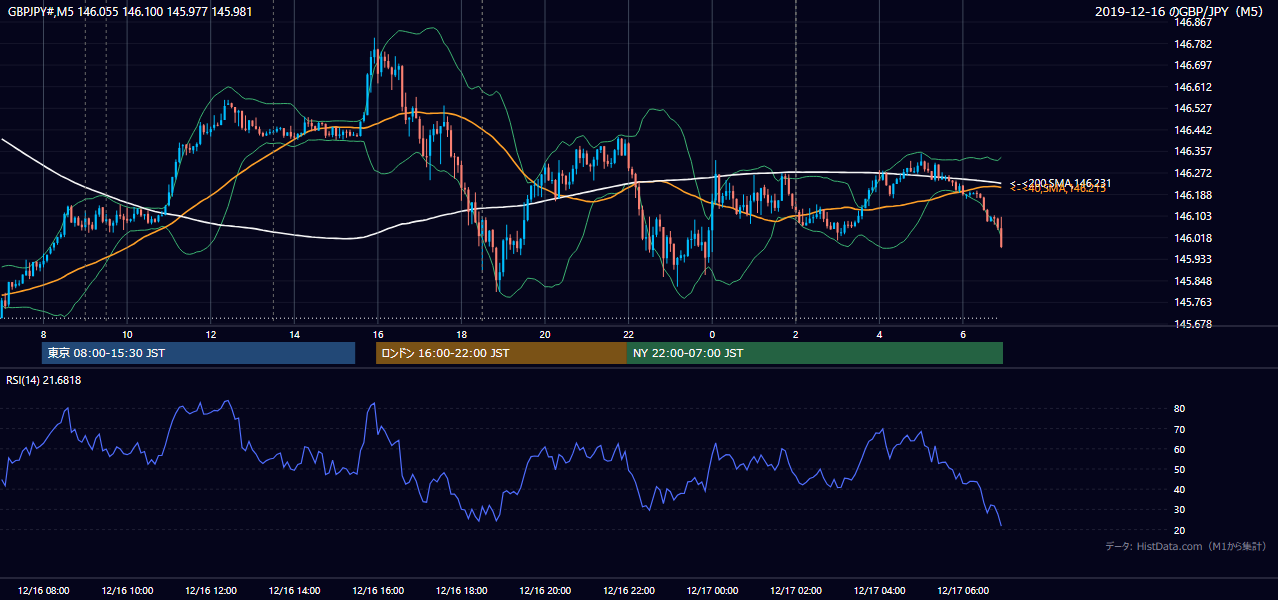This screenshot has width=1278, height=600.
Task: Click the データ: HistData.com source credit
Action: click(1186, 546)
